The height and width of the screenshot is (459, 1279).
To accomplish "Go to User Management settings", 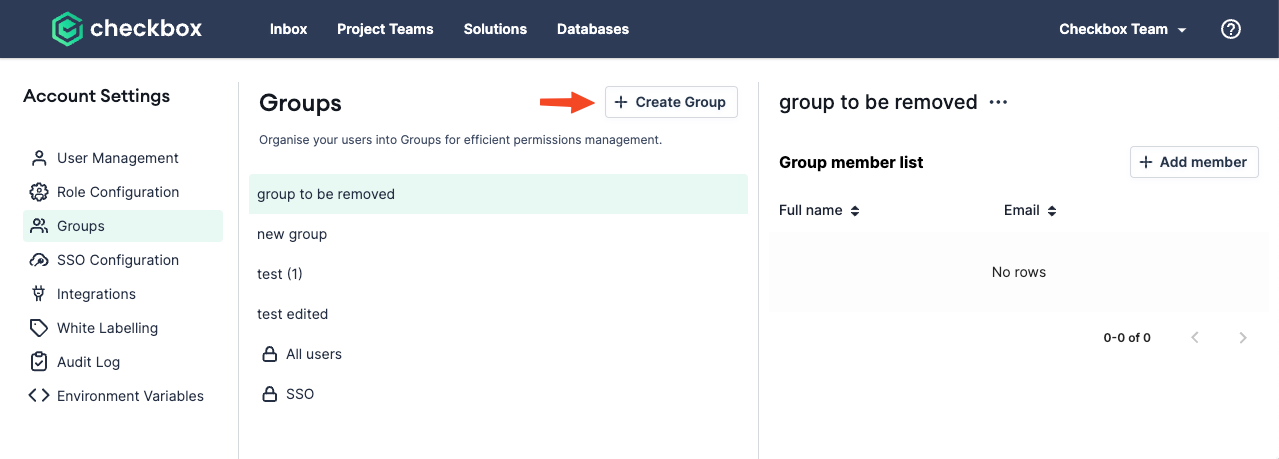I will [123, 158].
